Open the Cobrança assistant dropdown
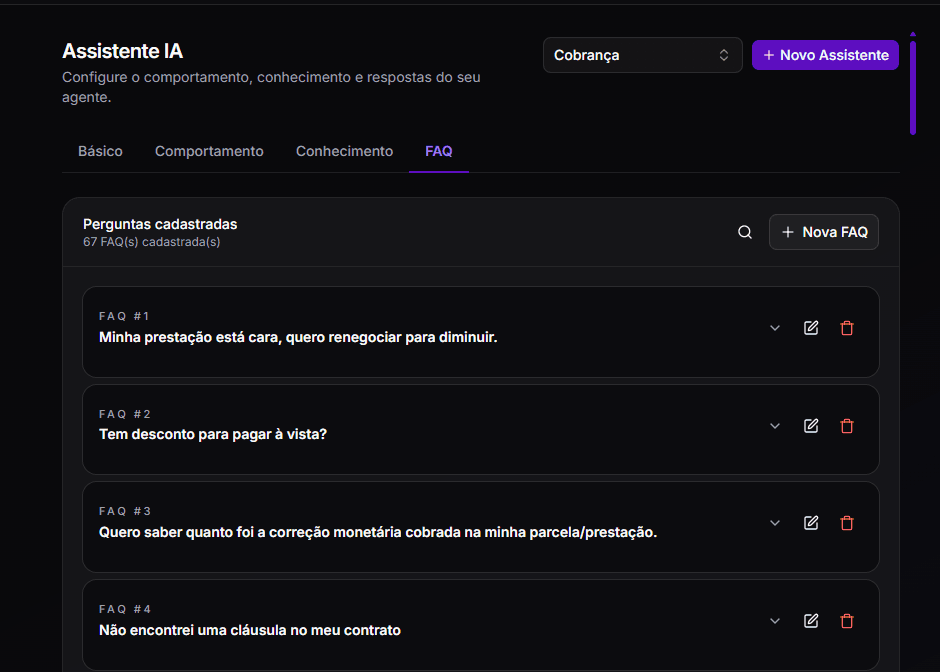Viewport: 940px width, 672px height. coord(643,55)
